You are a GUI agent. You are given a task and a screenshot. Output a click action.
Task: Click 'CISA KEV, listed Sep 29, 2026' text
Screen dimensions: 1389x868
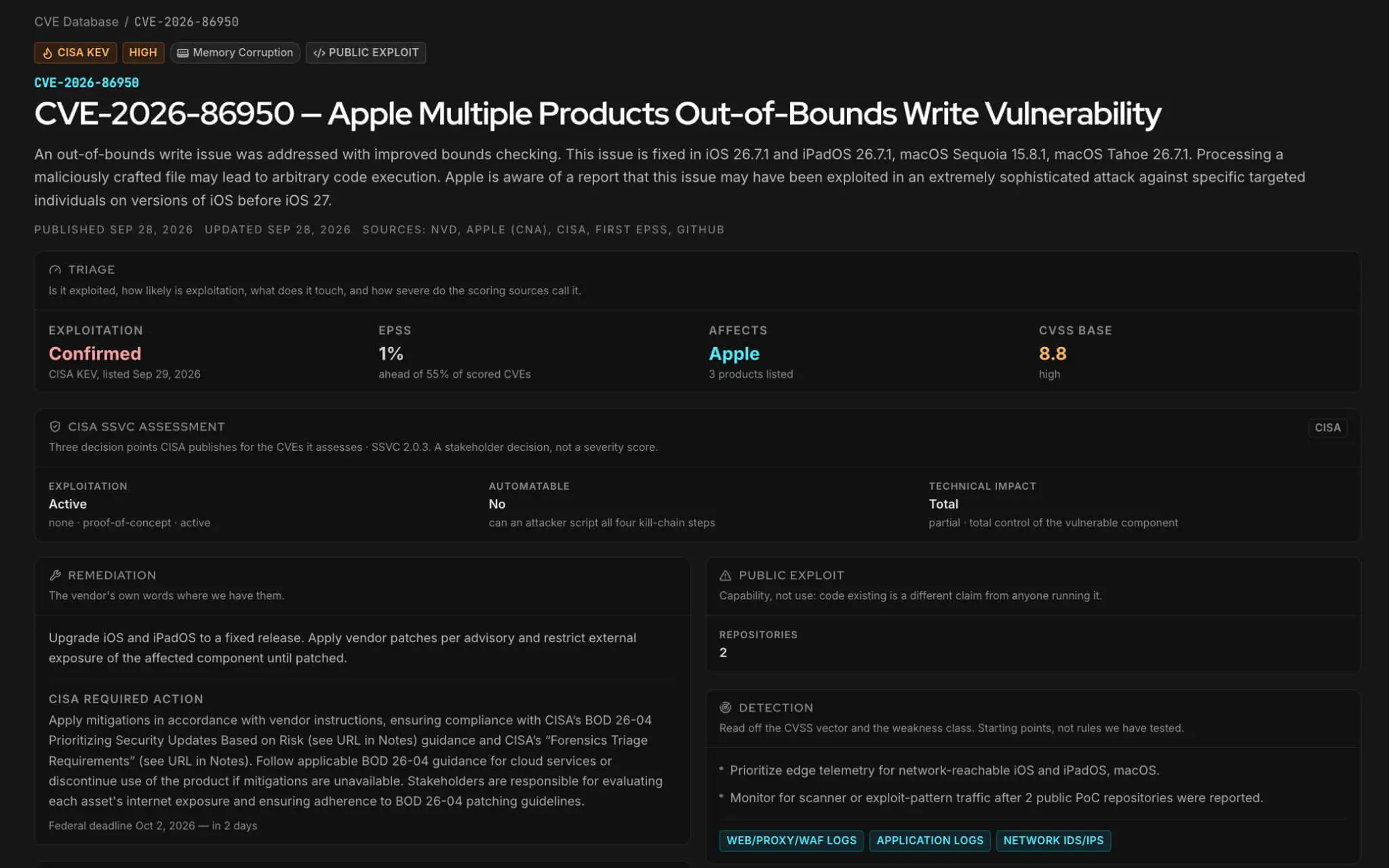coord(125,374)
